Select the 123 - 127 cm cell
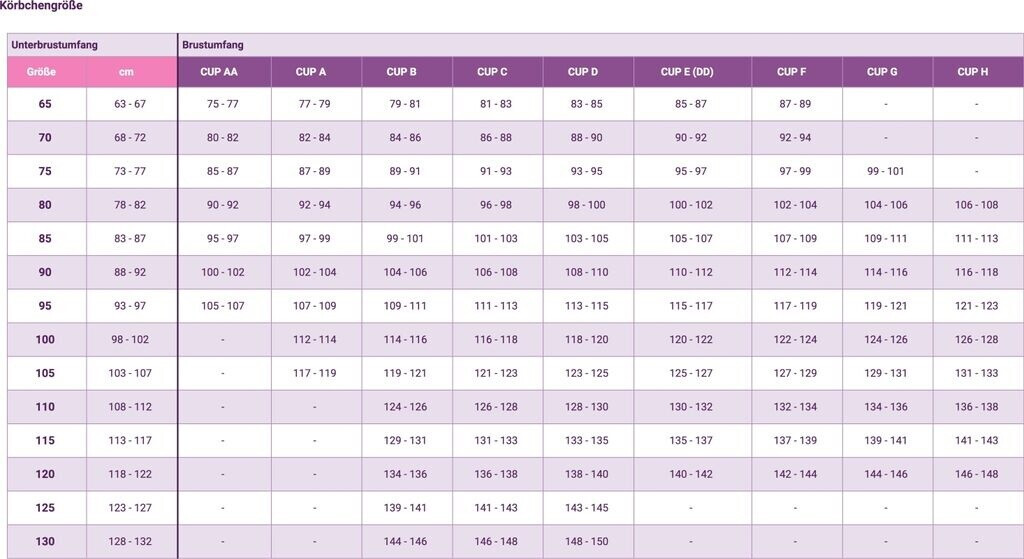Screen dimensions: 1024x559 (130, 508)
